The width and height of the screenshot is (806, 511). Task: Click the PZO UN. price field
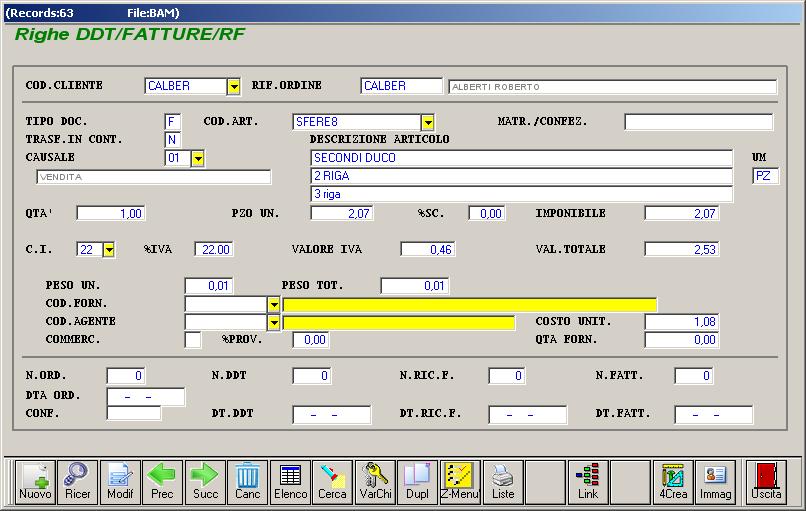tap(342, 213)
